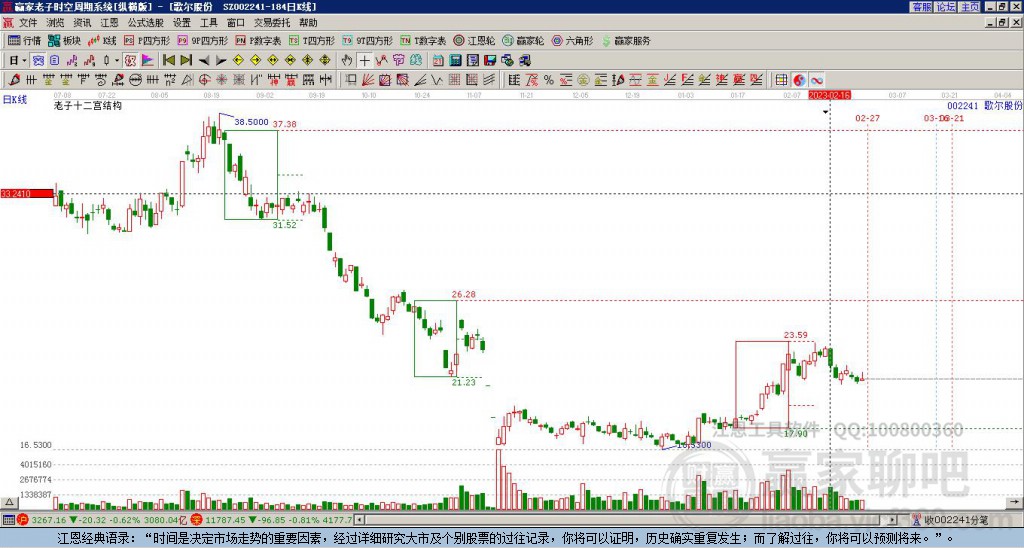Click the 002241 歌尔股份 stock label

(985, 105)
